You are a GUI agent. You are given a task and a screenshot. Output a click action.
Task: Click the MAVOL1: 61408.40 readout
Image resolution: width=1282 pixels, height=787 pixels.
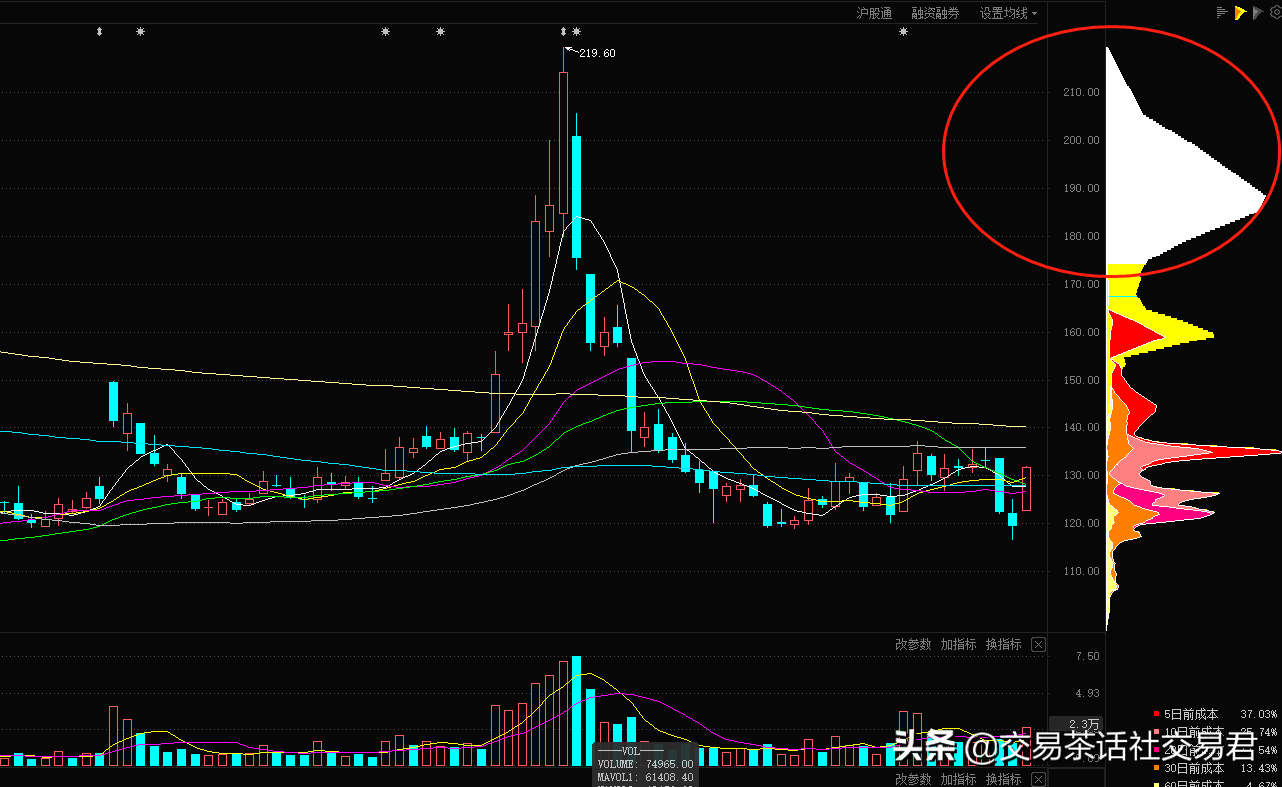(x=644, y=777)
